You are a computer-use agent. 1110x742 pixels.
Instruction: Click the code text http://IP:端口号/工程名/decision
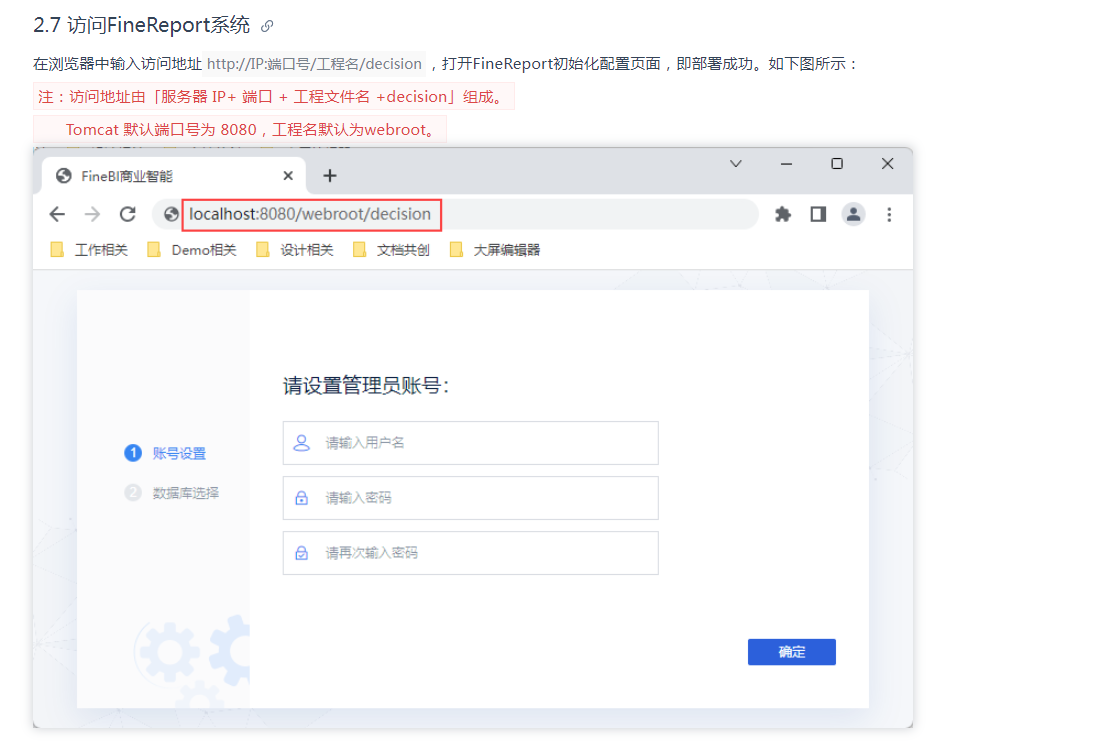point(314,64)
